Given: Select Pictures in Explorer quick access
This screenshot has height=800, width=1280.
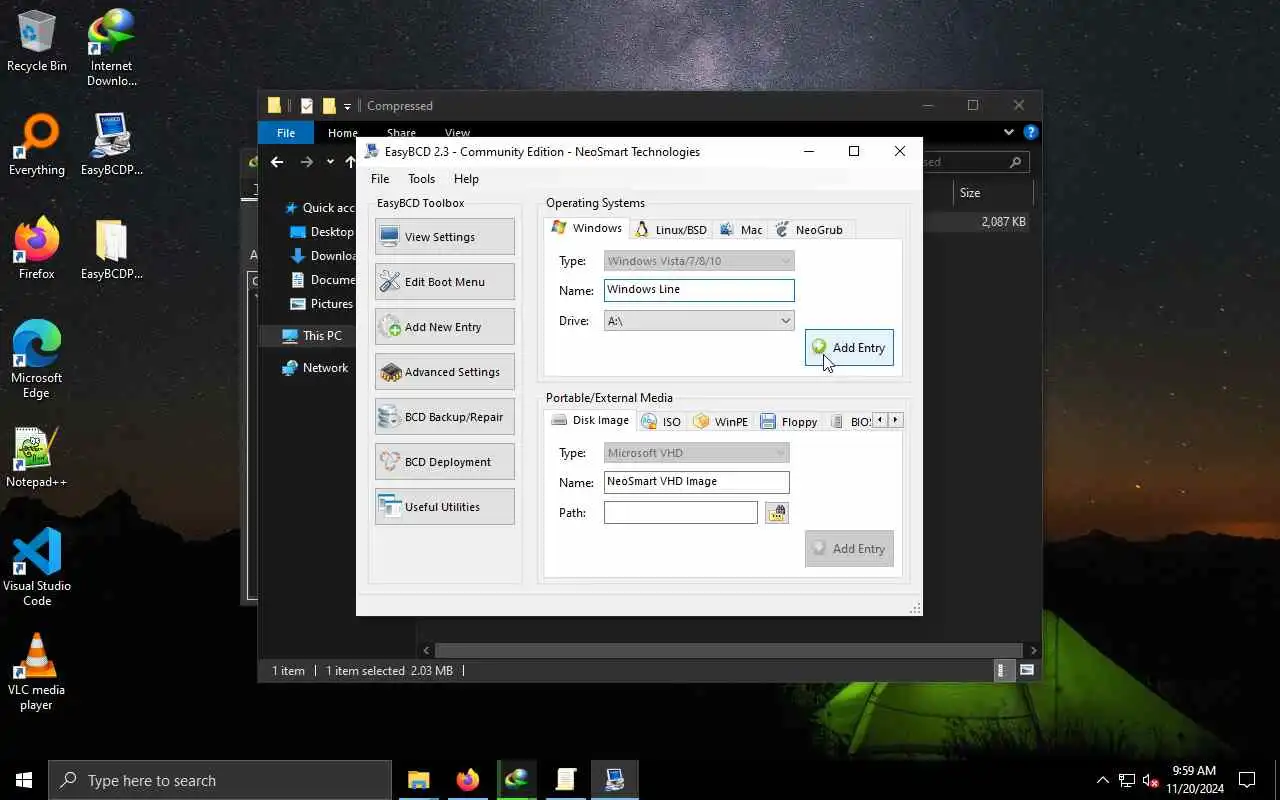Looking at the screenshot, I should [331, 304].
